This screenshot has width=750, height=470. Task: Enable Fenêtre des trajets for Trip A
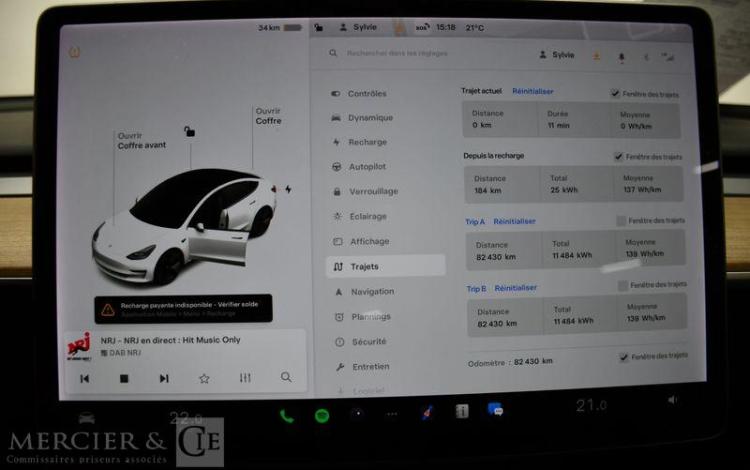621,220
